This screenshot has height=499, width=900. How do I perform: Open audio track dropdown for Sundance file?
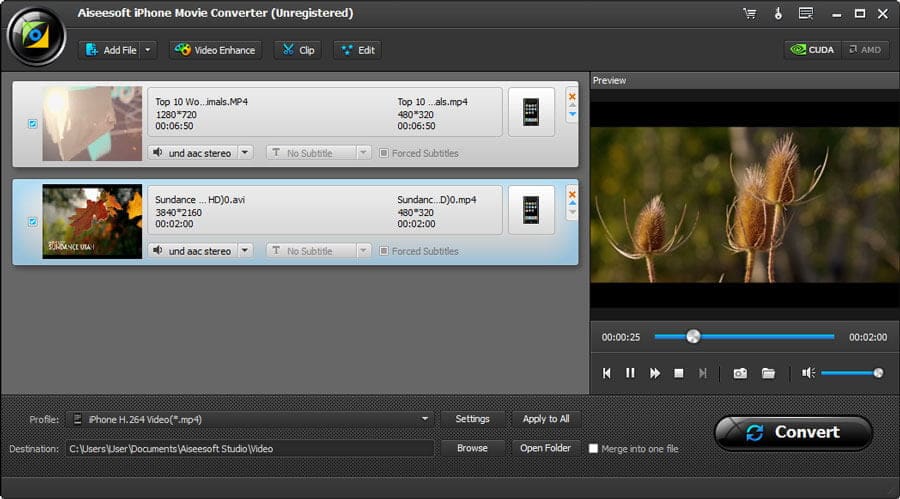click(x=245, y=251)
